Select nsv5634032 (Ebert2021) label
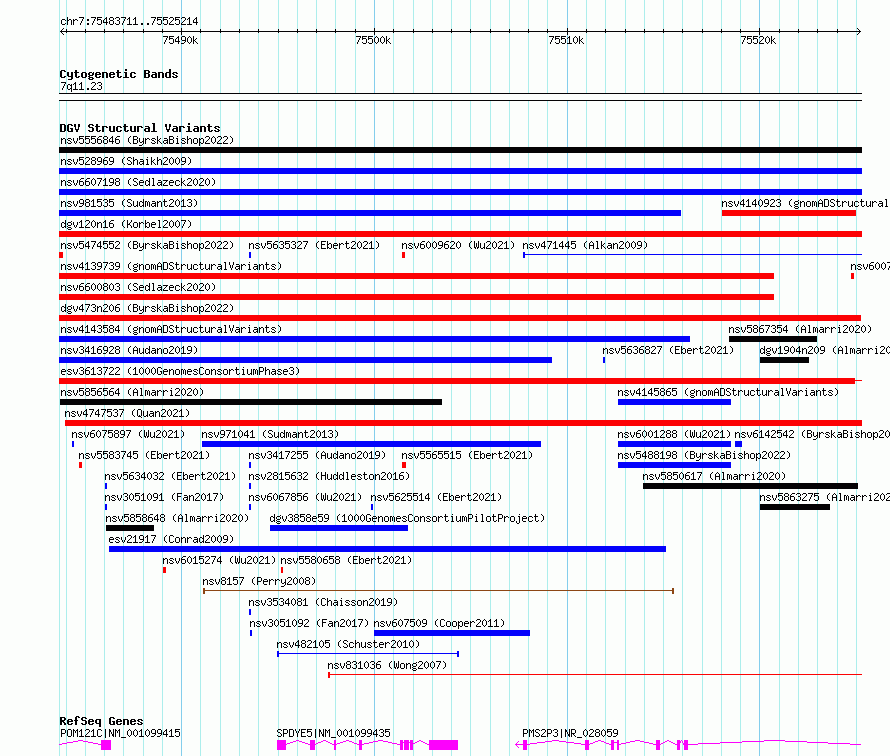 point(170,476)
